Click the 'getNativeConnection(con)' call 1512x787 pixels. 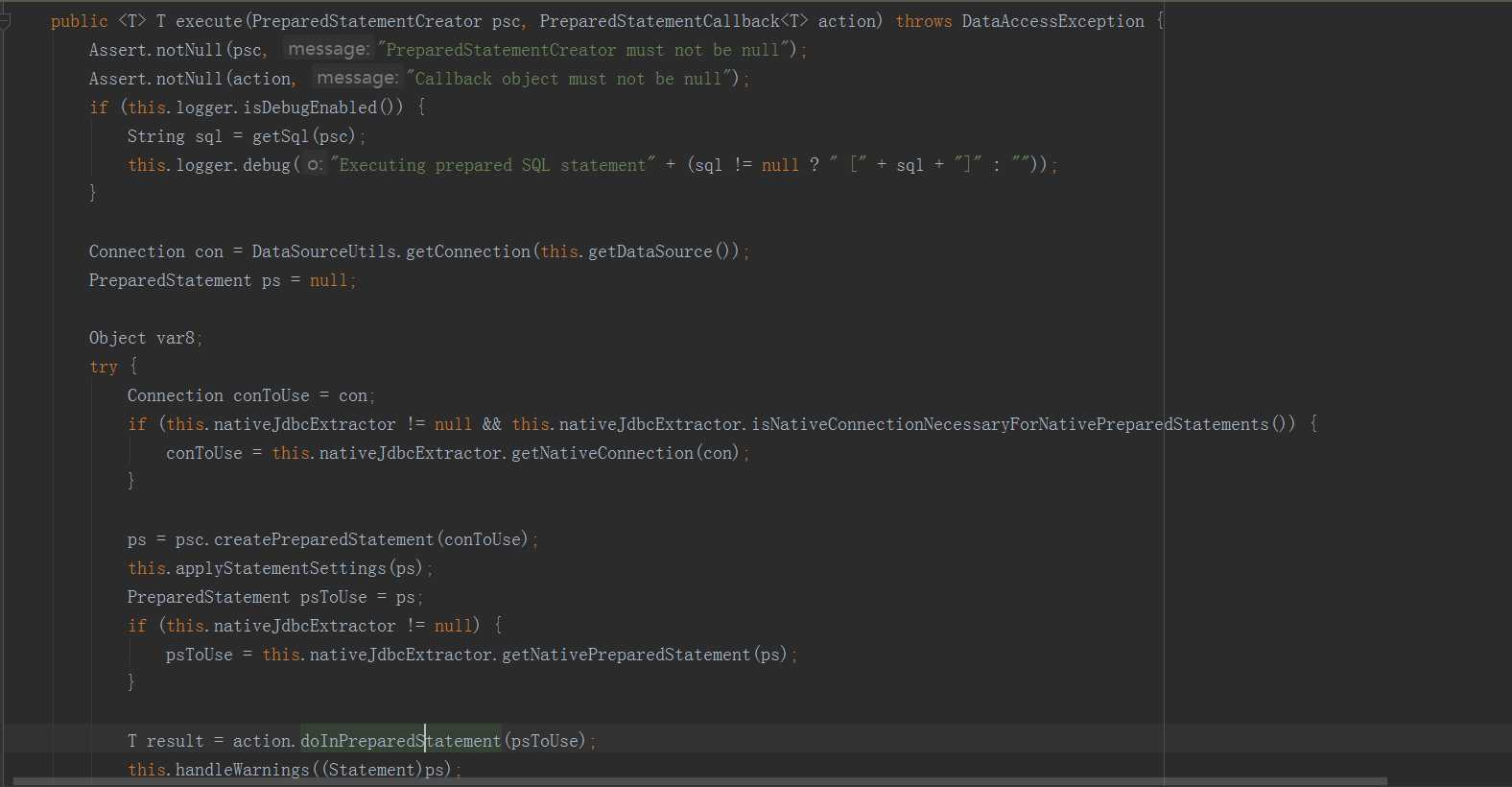[x=626, y=453]
